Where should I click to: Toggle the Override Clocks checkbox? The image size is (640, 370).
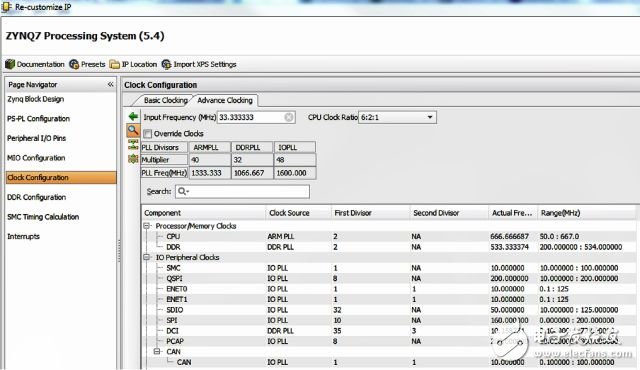[148, 133]
